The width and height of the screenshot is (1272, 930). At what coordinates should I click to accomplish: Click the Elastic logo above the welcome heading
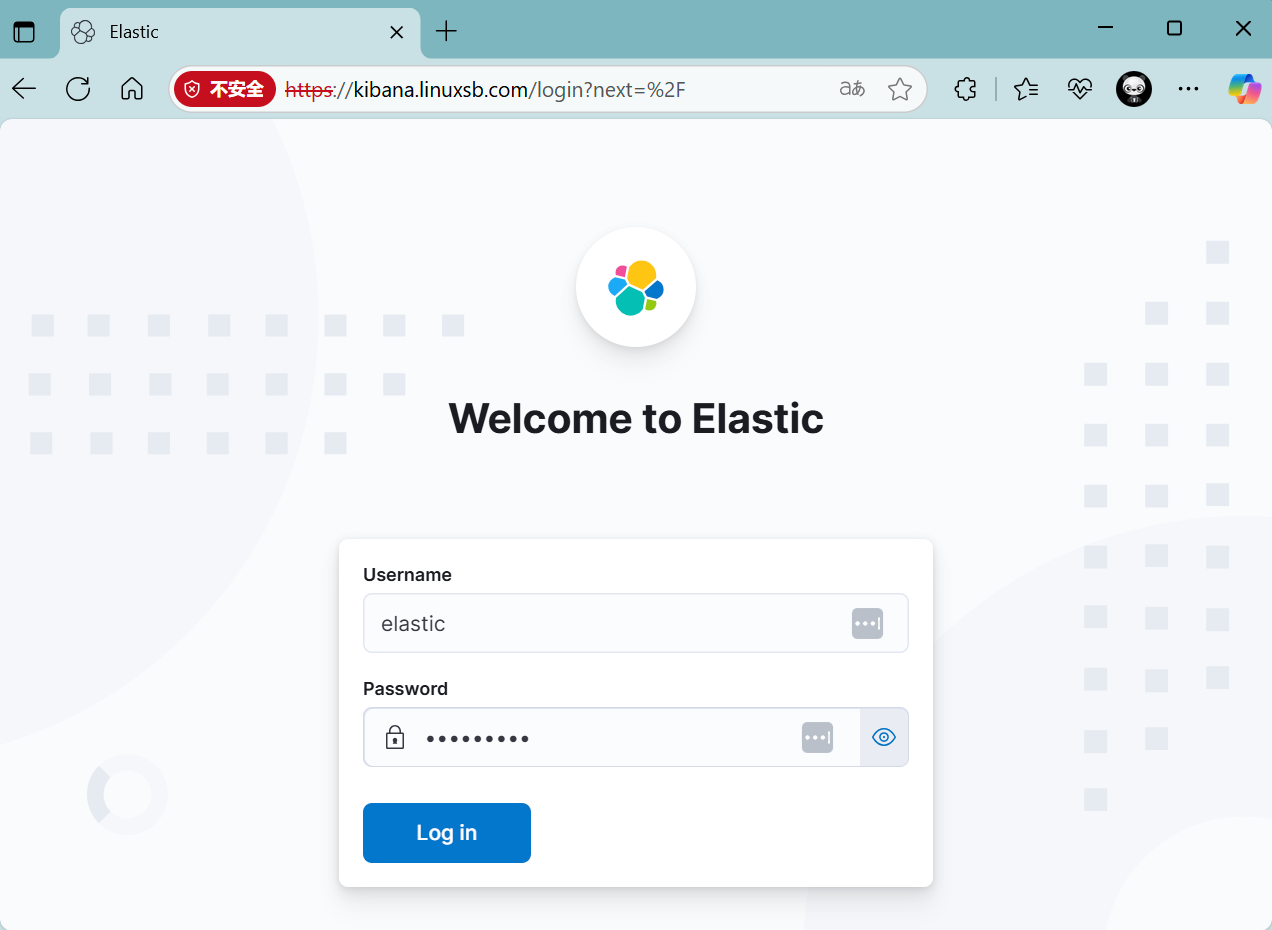coord(636,287)
